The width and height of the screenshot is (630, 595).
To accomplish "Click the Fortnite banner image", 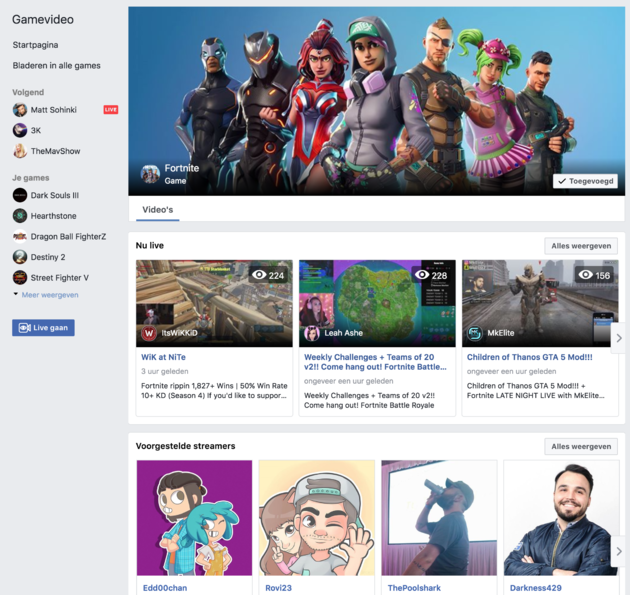I will point(376,101).
